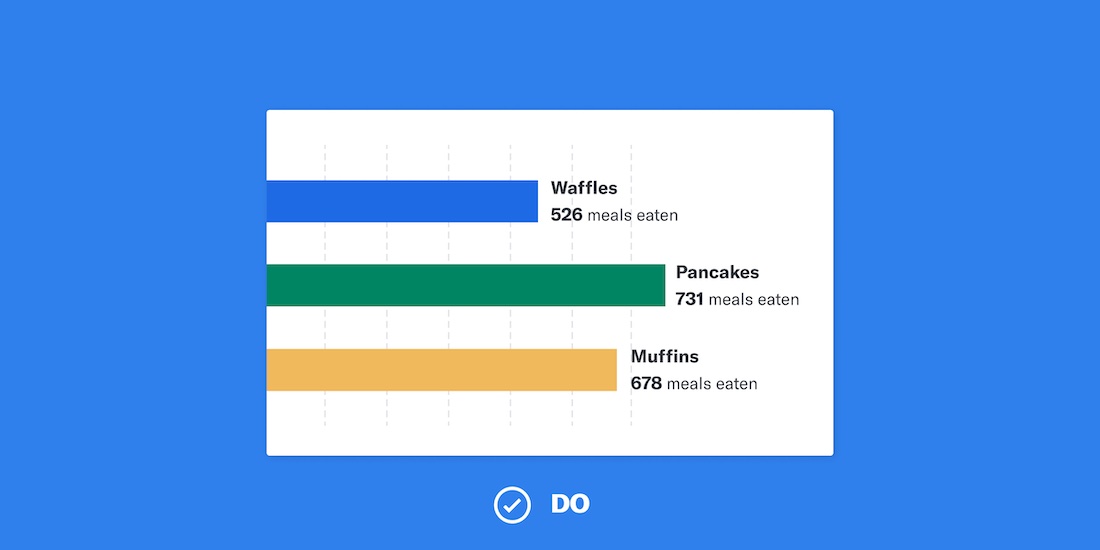Select the yellow Muffins bar

(x=441, y=370)
